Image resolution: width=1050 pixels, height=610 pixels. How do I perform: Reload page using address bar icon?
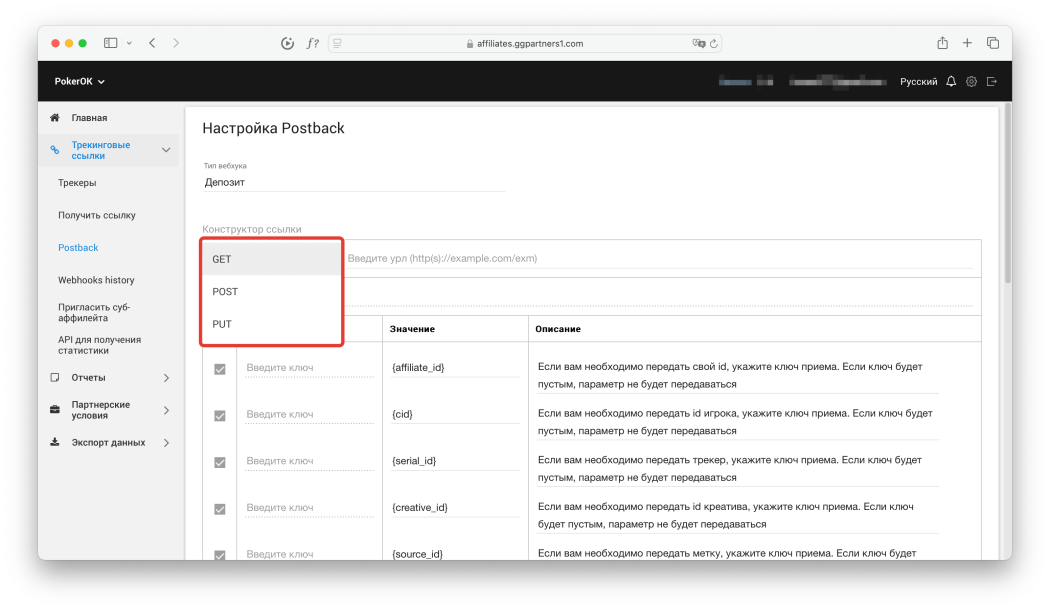pyautogui.click(x=714, y=44)
